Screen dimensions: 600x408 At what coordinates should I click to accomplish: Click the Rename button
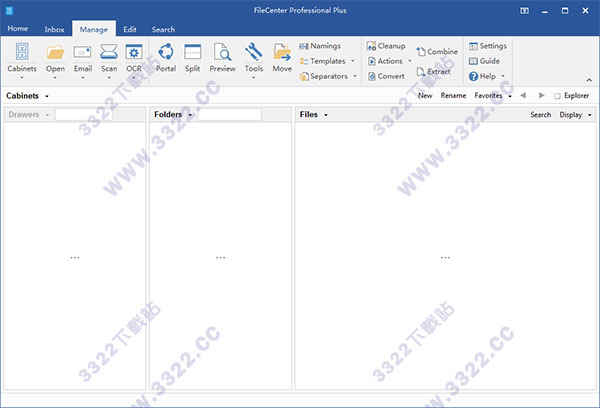click(453, 96)
